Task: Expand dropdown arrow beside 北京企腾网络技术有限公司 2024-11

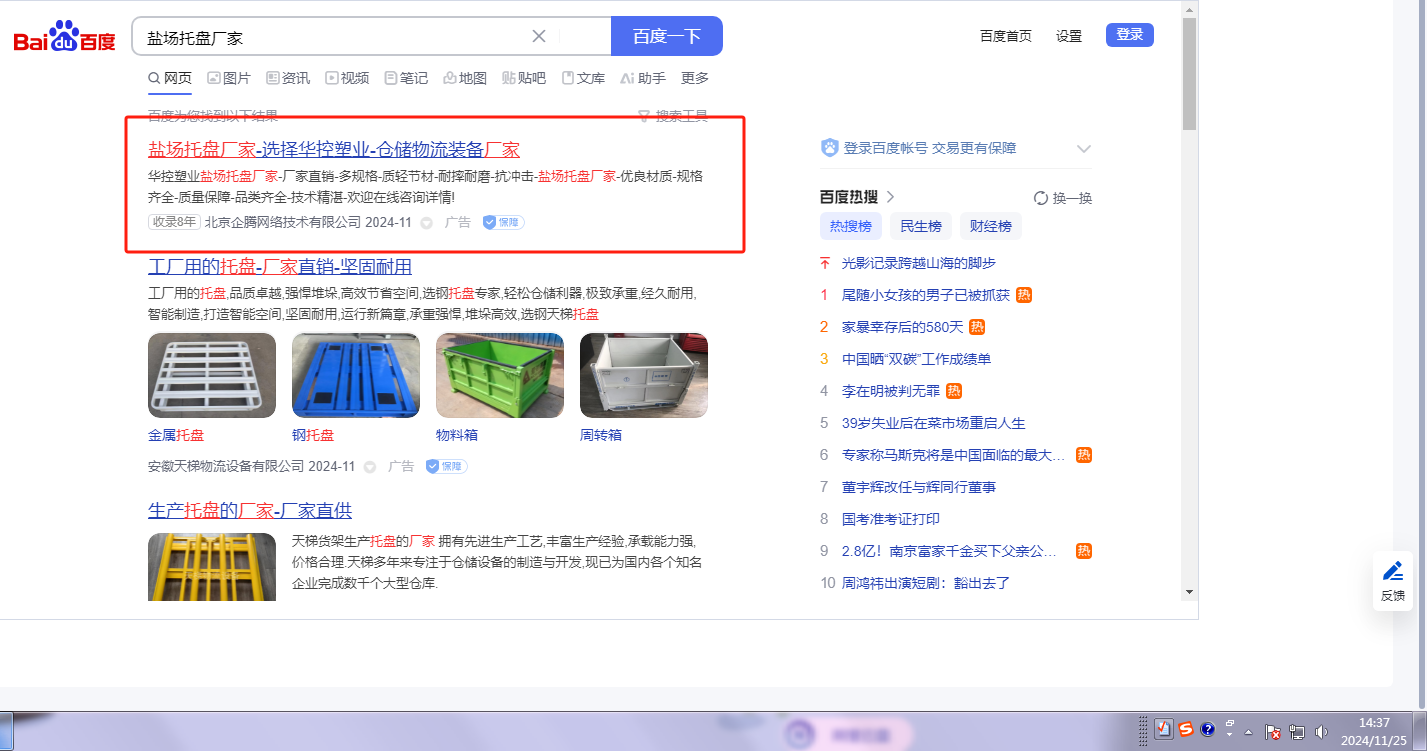Action: (x=426, y=223)
